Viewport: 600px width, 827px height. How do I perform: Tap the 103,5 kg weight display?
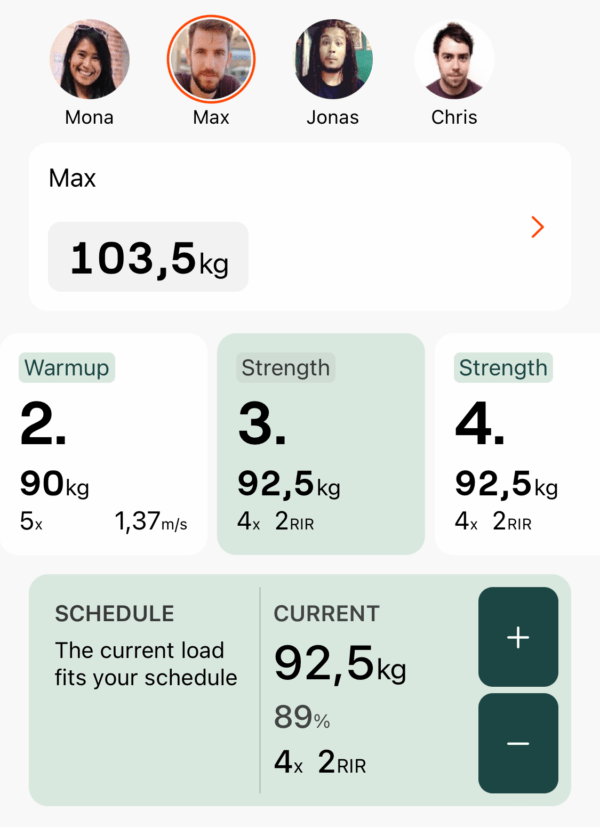click(x=147, y=258)
